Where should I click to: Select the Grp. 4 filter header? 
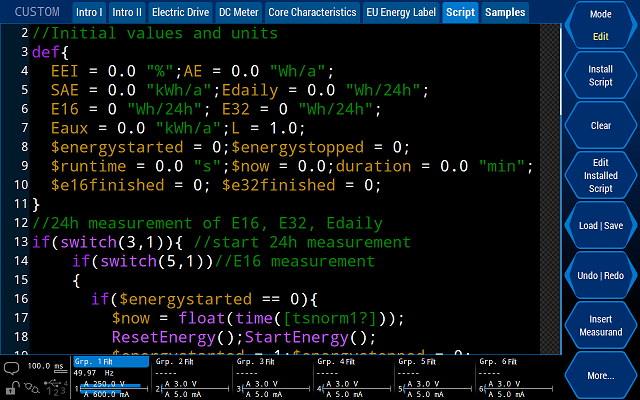click(x=337, y=362)
